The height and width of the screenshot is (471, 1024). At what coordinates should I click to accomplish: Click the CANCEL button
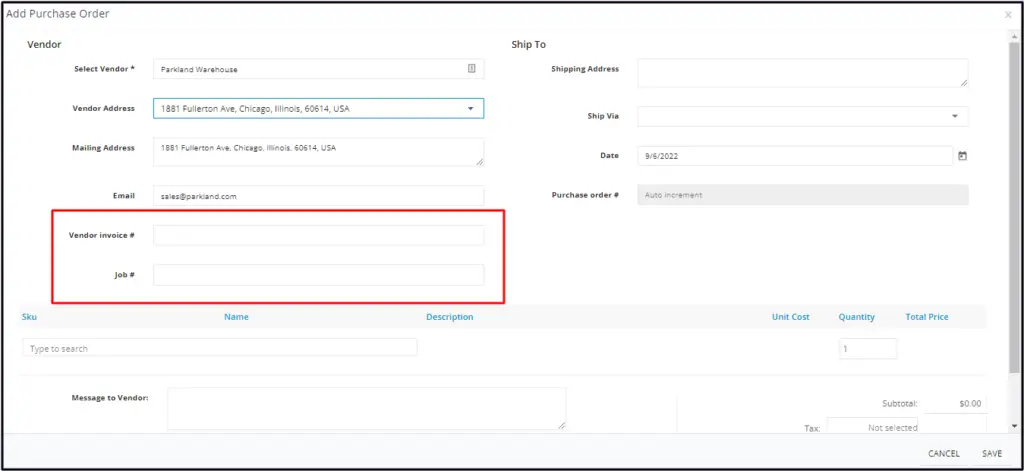944,453
